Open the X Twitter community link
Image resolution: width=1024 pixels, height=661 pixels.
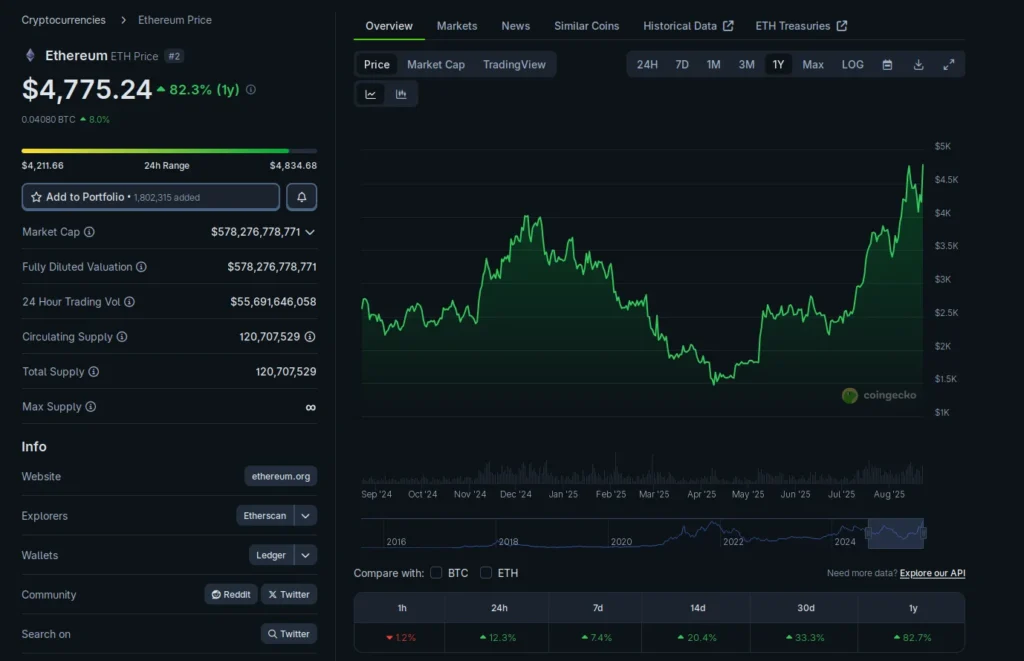click(x=289, y=594)
